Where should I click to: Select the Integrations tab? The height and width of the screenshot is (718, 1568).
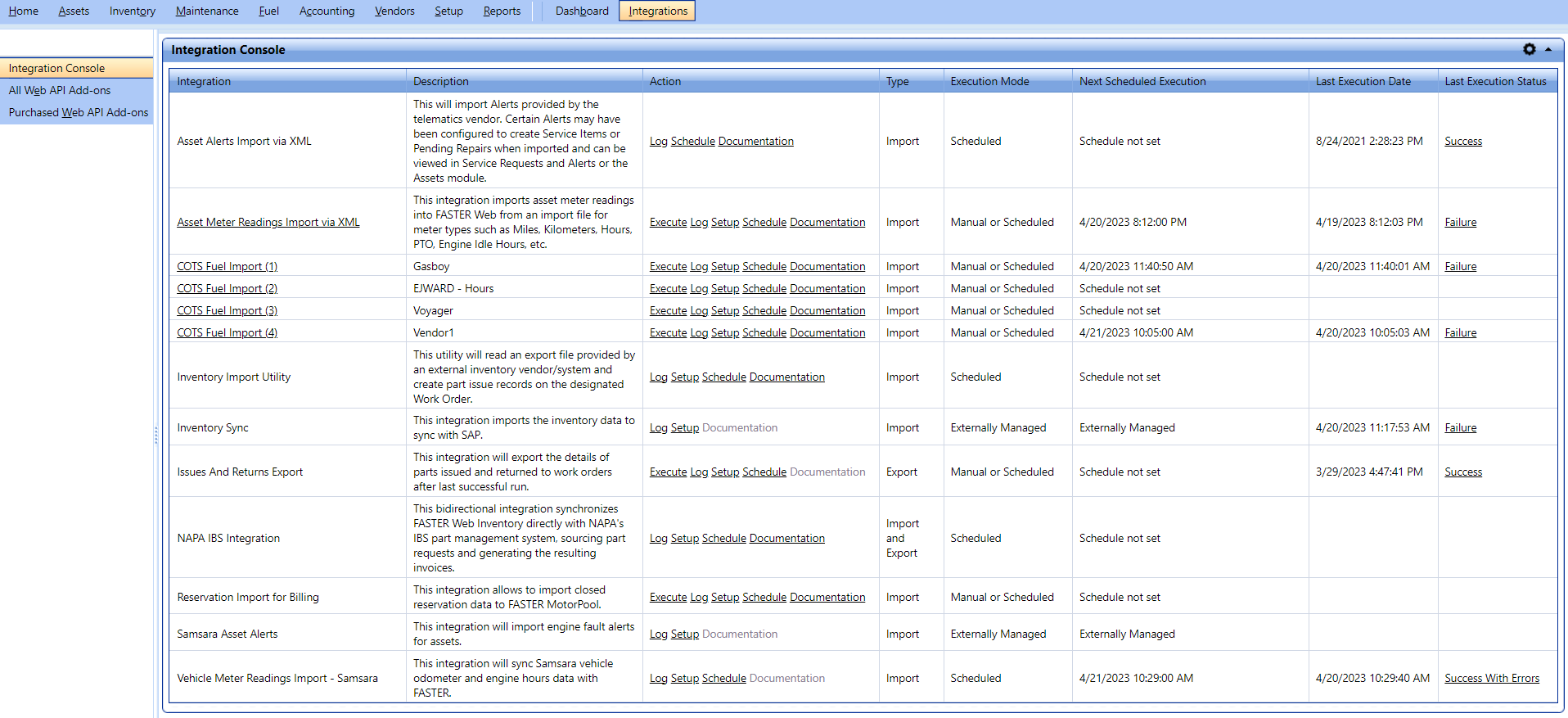coord(657,11)
